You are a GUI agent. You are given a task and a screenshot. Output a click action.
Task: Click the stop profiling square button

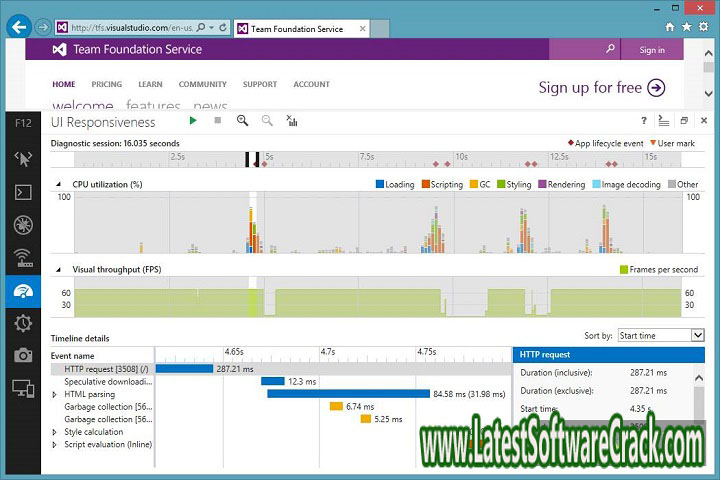coord(218,120)
